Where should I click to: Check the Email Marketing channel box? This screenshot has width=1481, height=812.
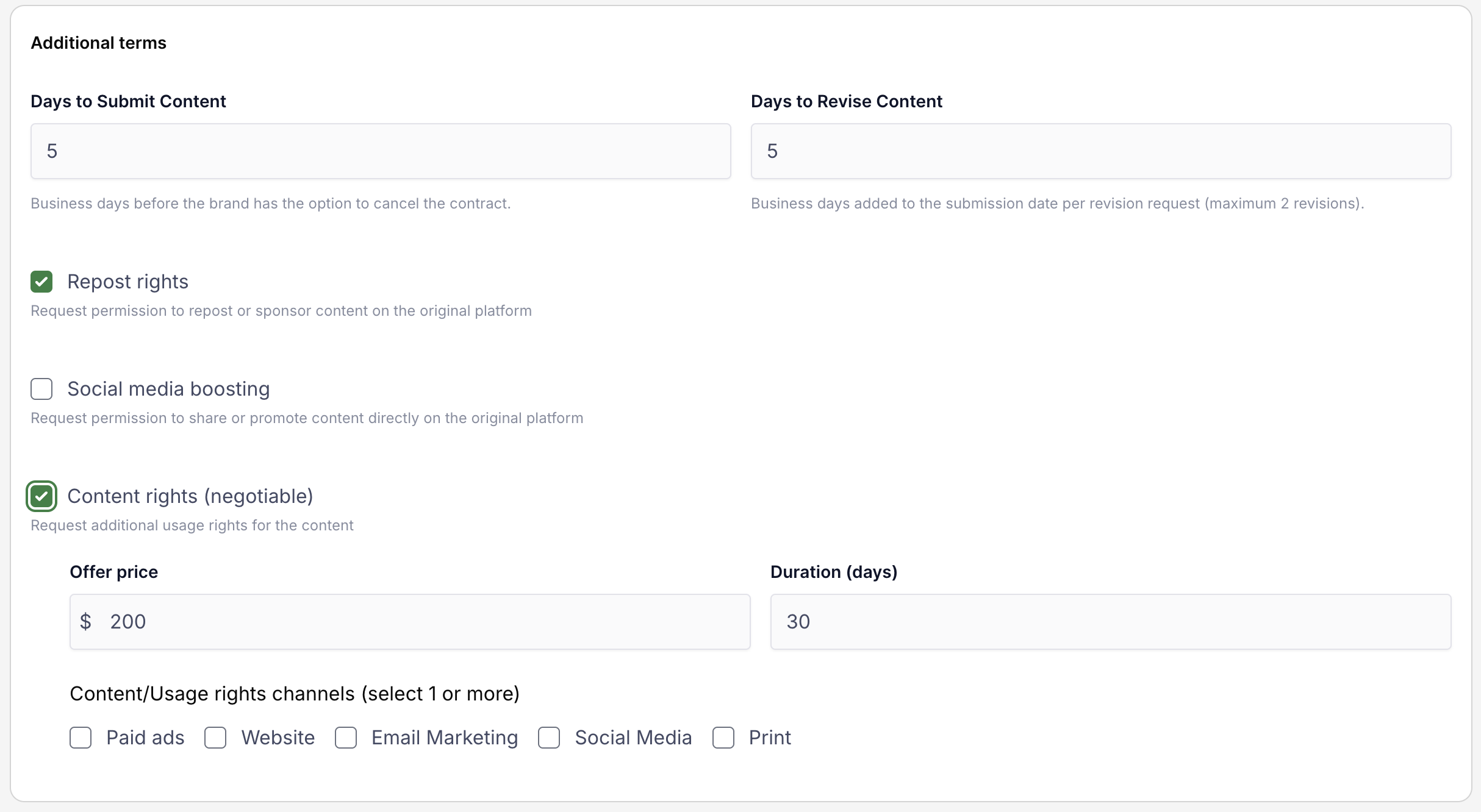click(x=346, y=738)
